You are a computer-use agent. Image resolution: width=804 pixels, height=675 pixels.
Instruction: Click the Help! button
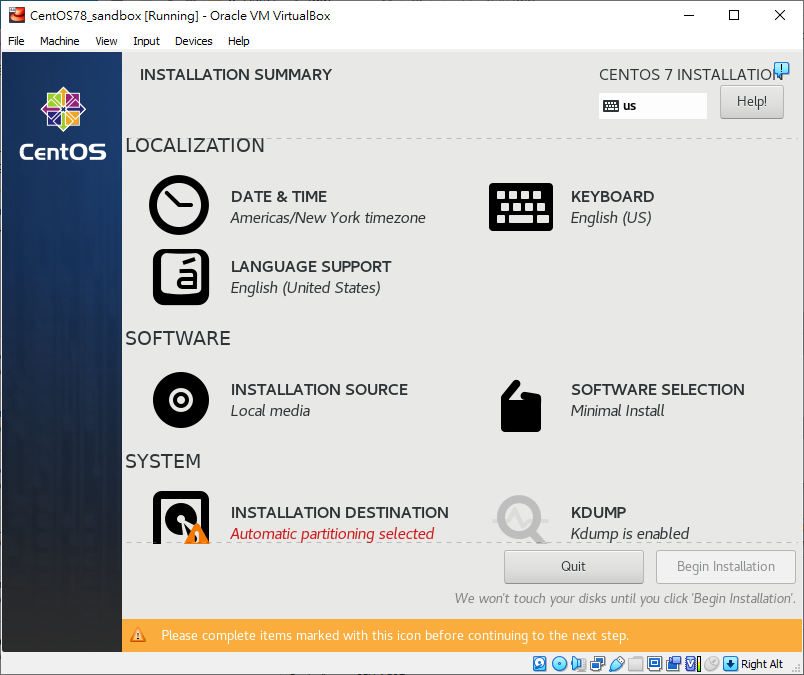pyautogui.click(x=751, y=101)
